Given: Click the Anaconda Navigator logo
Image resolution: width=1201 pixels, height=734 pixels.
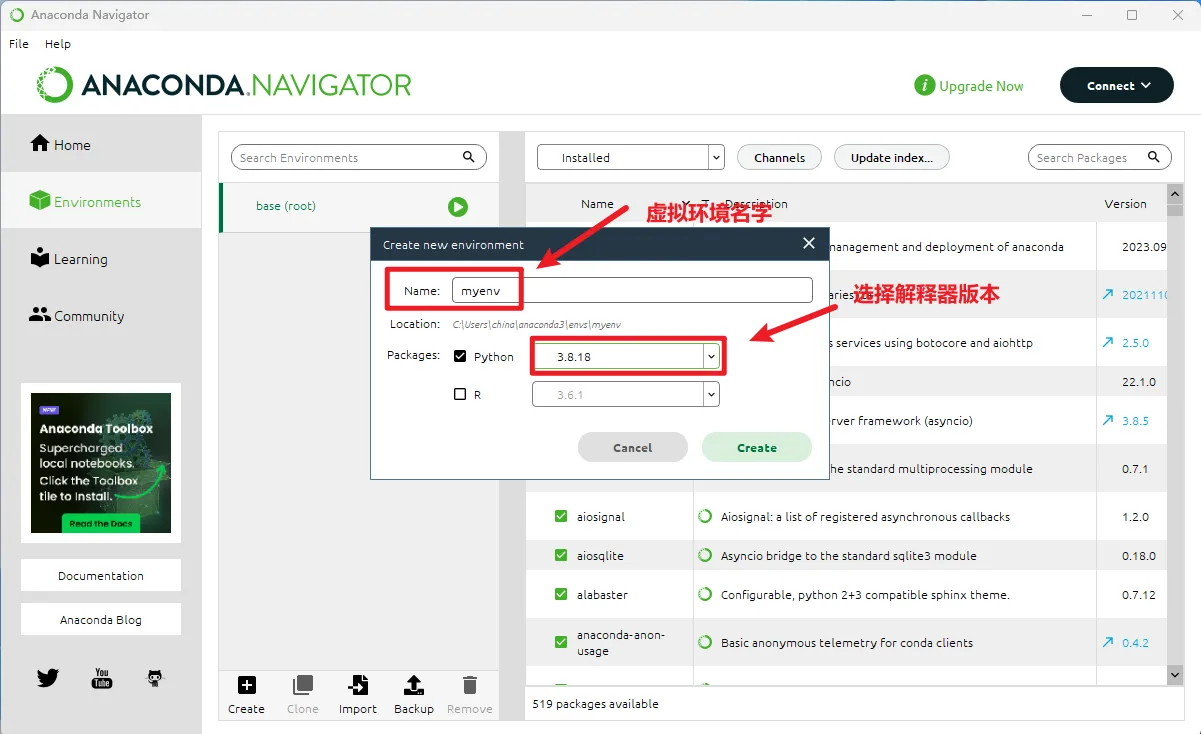Looking at the screenshot, I should point(224,85).
